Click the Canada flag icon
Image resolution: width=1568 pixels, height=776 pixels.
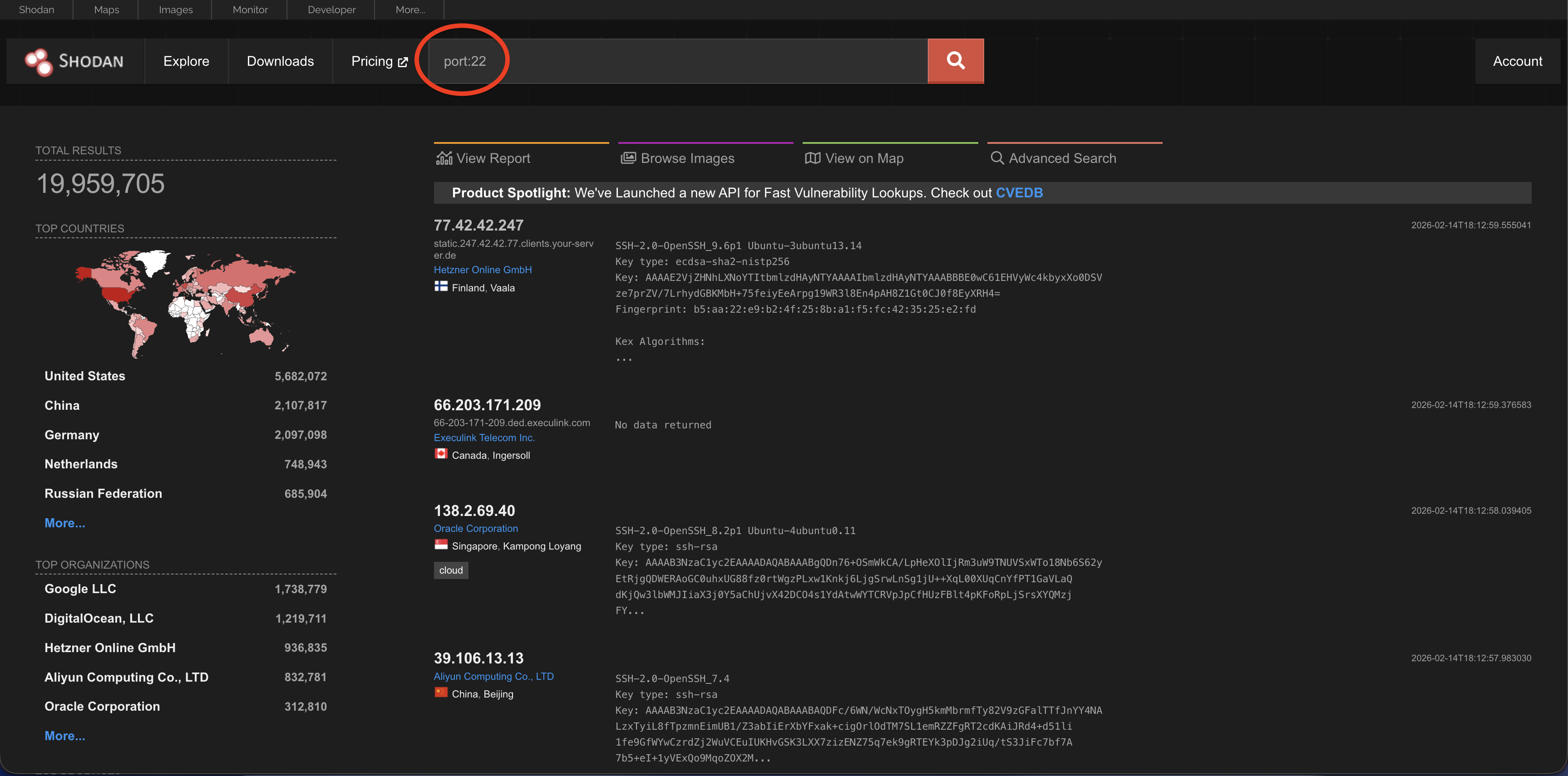(x=441, y=454)
